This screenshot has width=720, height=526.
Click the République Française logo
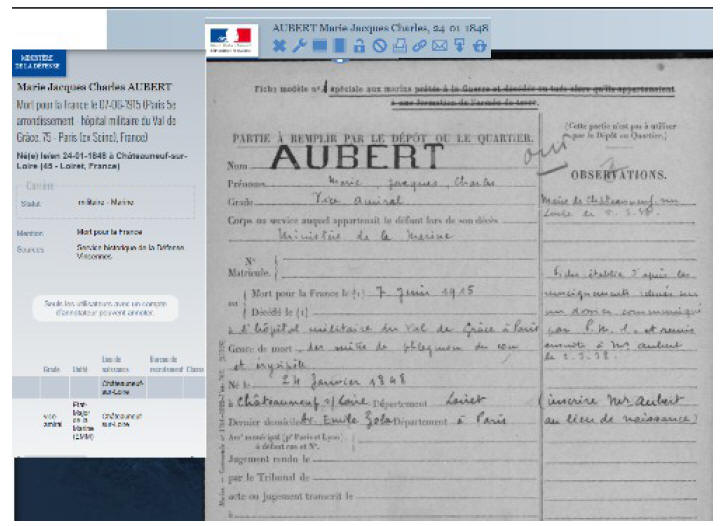[231, 40]
